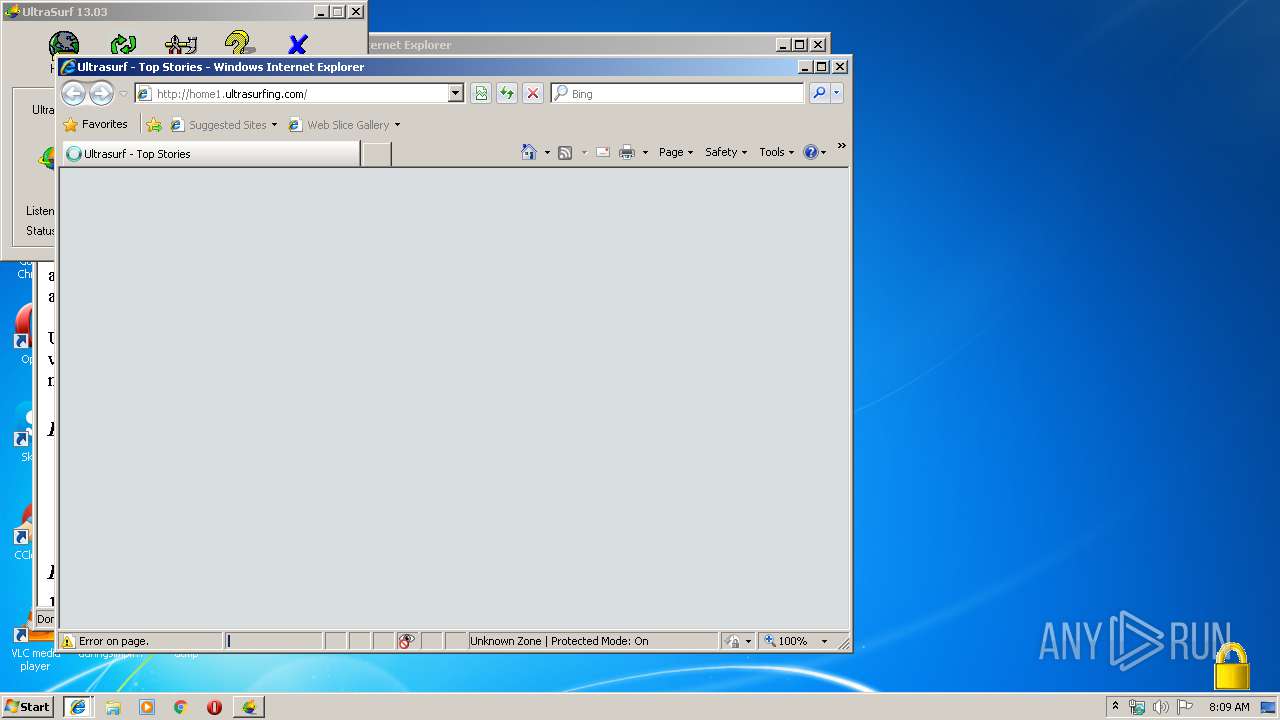1280x720 pixels.
Task: Open the Page menu
Action: click(676, 152)
